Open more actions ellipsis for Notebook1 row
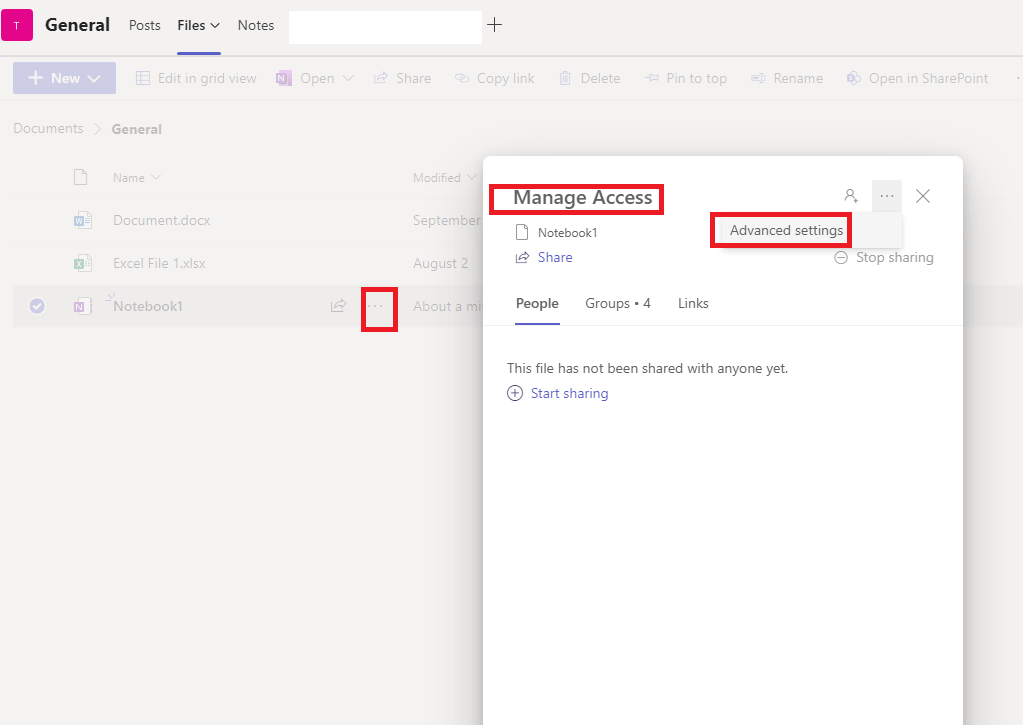Image resolution: width=1023 pixels, height=725 pixels. tap(376, 306)
